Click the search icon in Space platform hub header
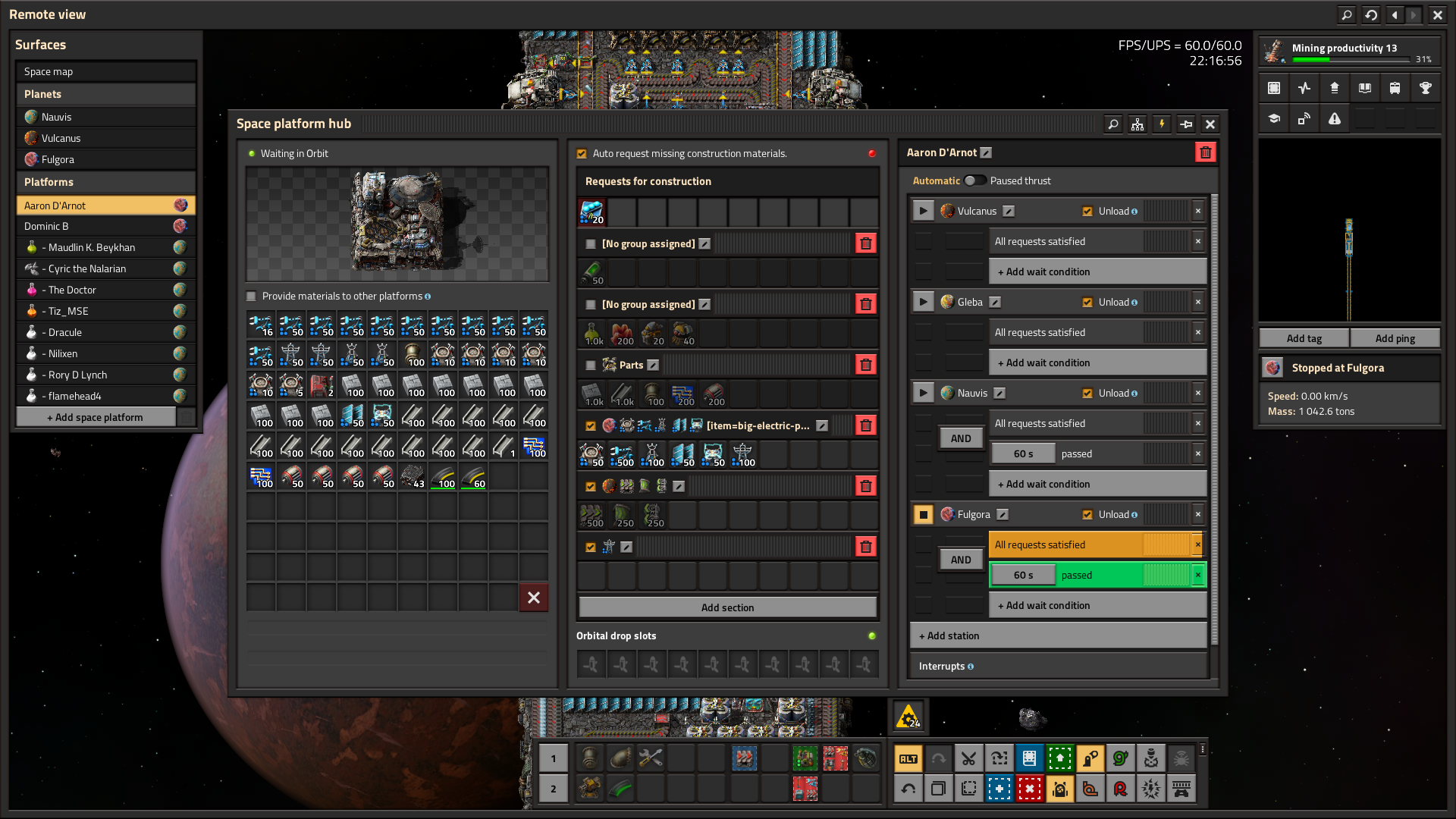 (1113, 124)
